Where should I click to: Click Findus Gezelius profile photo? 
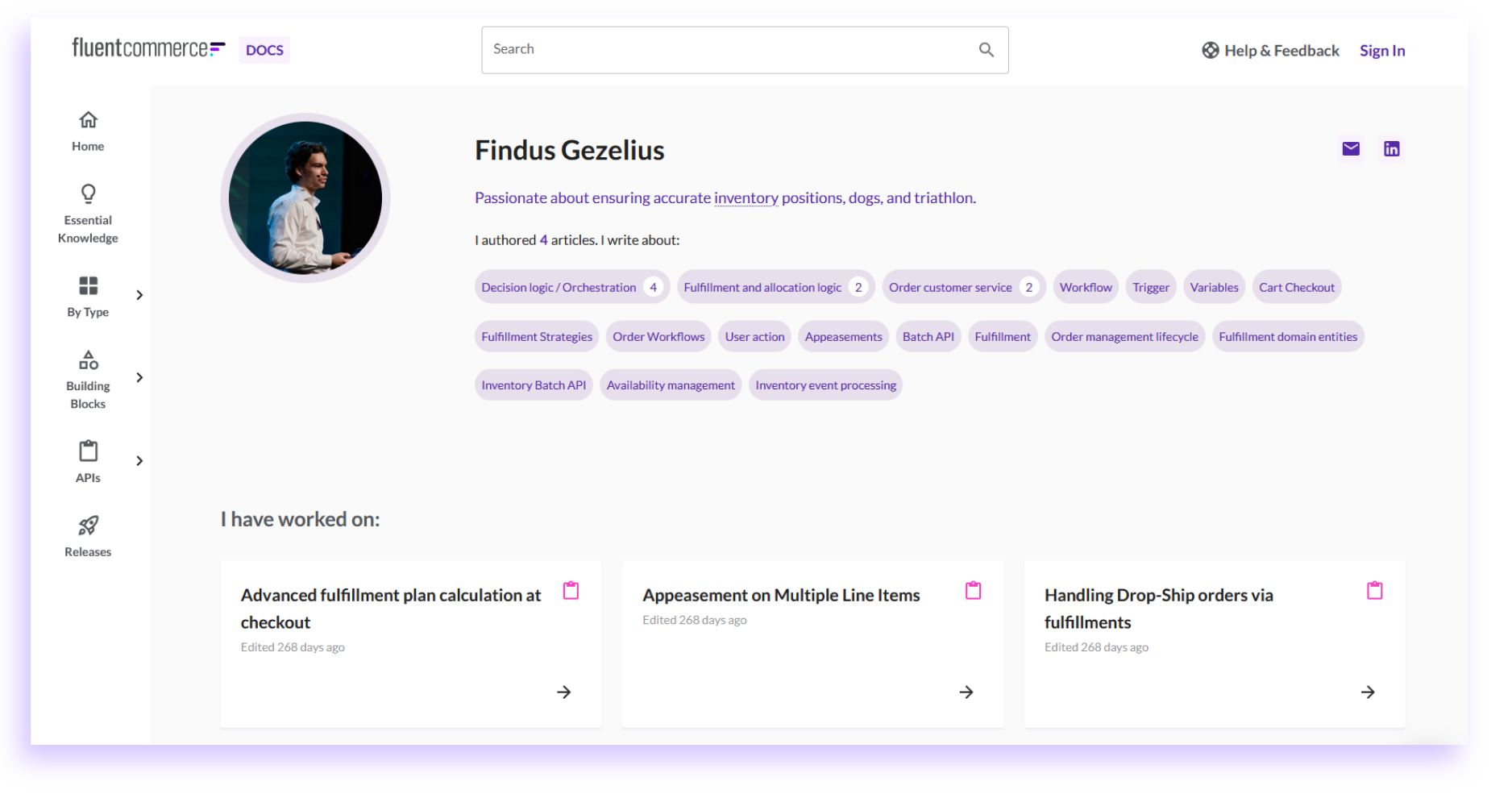pos(305,198)
